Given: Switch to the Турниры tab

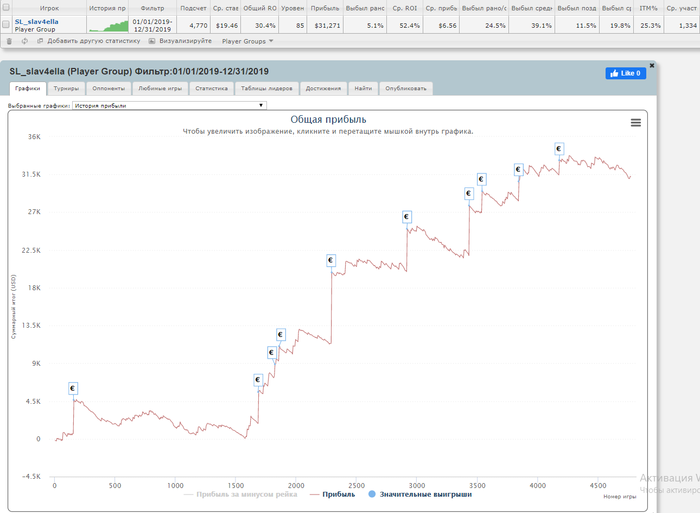Looking at the screenshot, I should click(x=66, y=88).
